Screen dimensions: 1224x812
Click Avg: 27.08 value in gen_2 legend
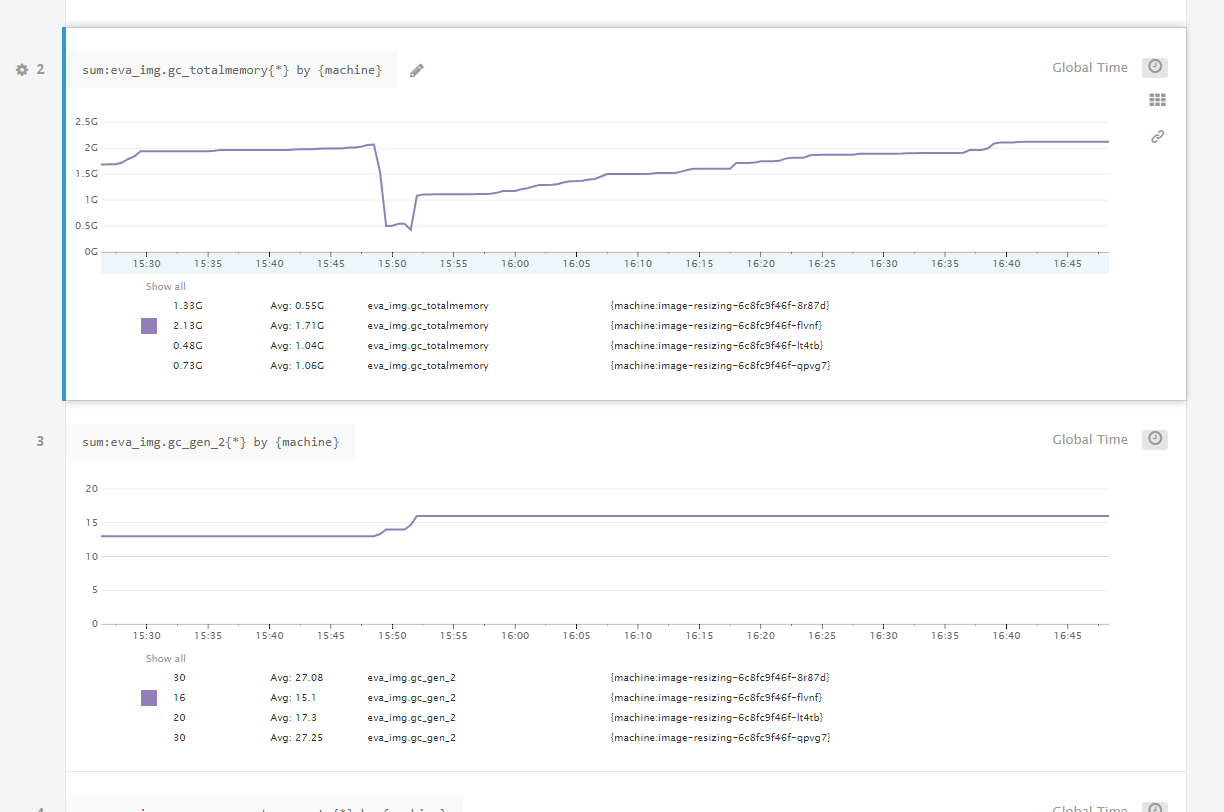pyautogui.click(x=297, y=678)
